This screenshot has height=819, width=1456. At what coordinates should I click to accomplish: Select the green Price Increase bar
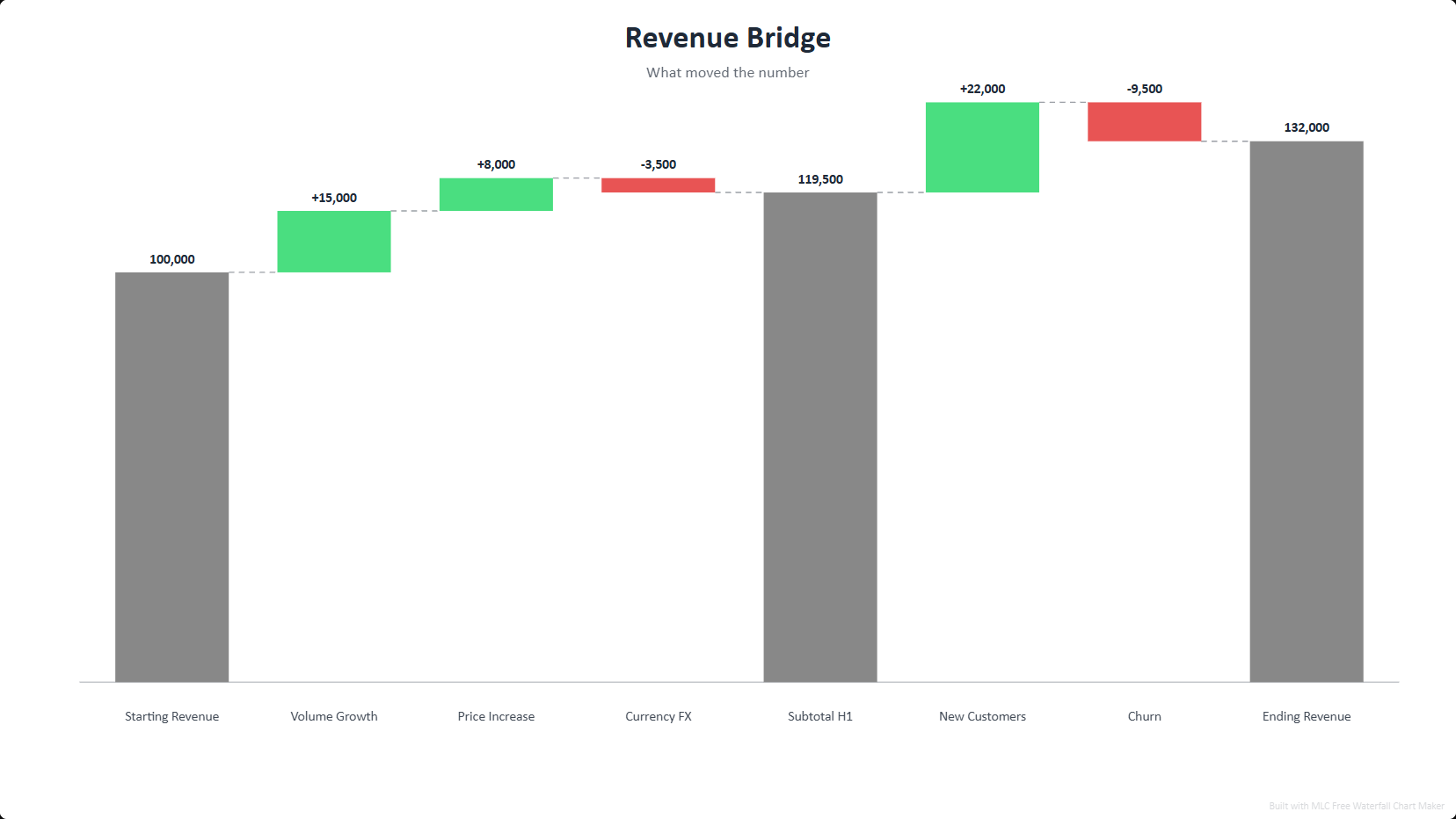(496, 194)
